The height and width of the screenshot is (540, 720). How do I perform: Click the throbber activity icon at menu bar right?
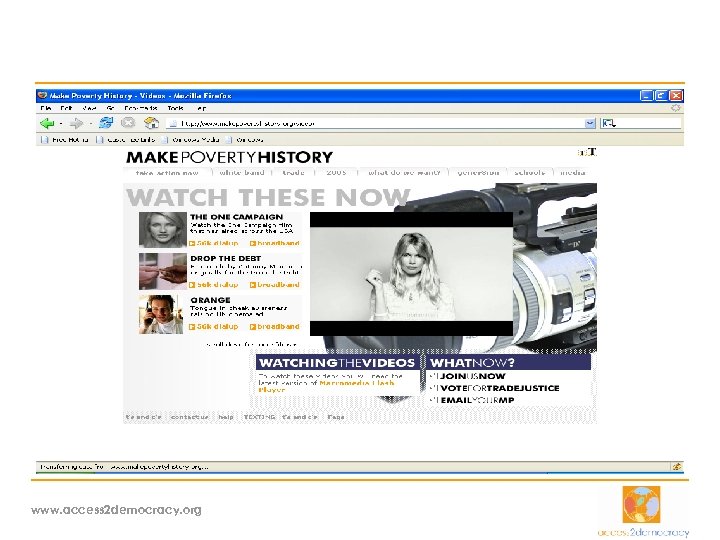click(676, 108)
